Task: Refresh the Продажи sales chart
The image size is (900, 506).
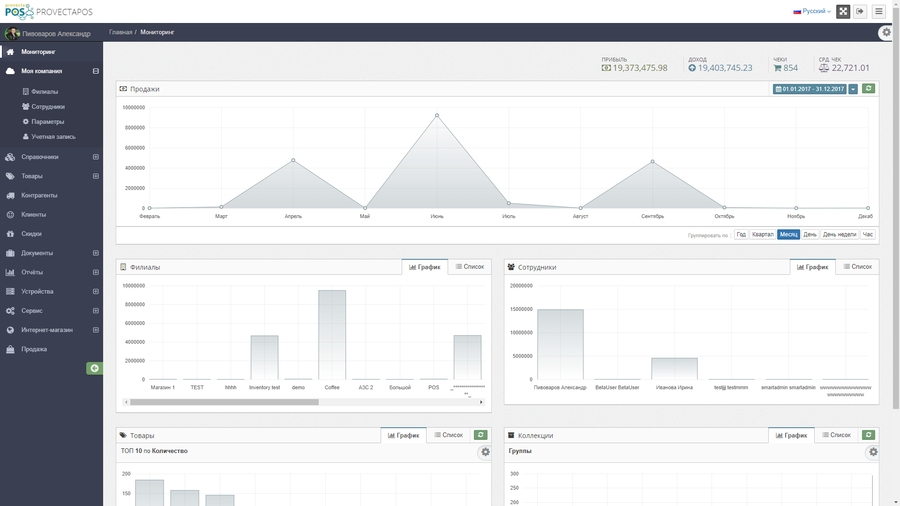Action: pyautogui.click(x=869, y=89)
